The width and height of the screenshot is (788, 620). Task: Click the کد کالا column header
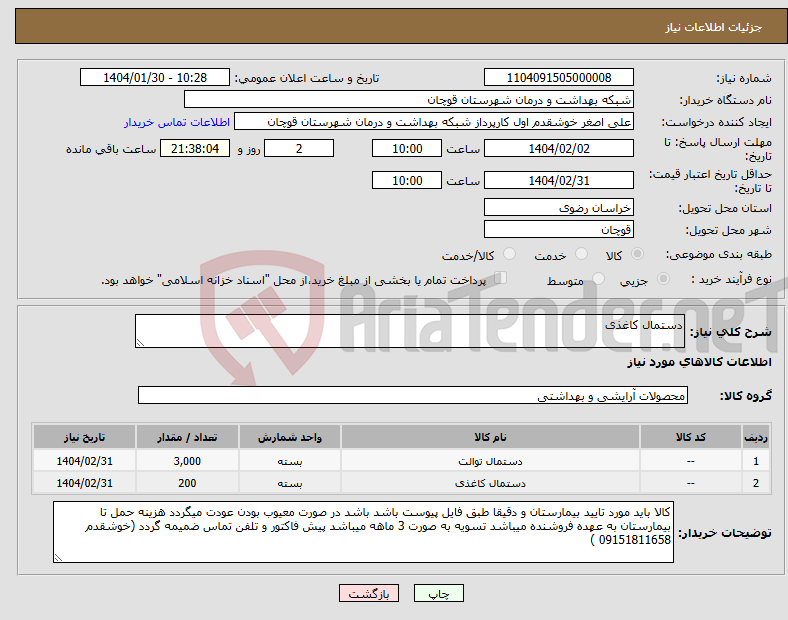tap(691, 437)
